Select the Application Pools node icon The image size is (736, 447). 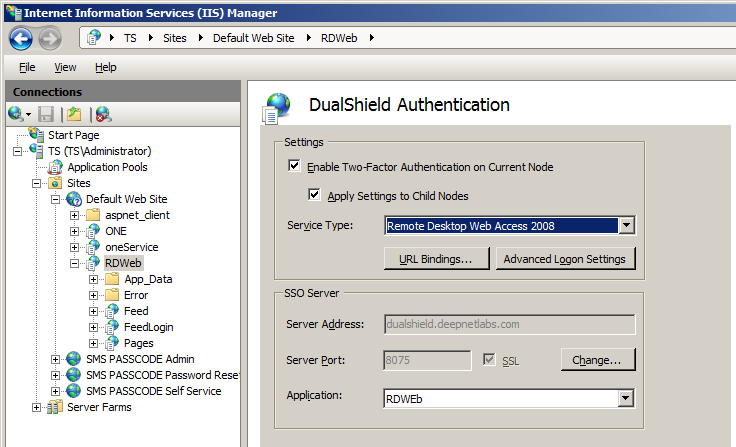[55, 167]
